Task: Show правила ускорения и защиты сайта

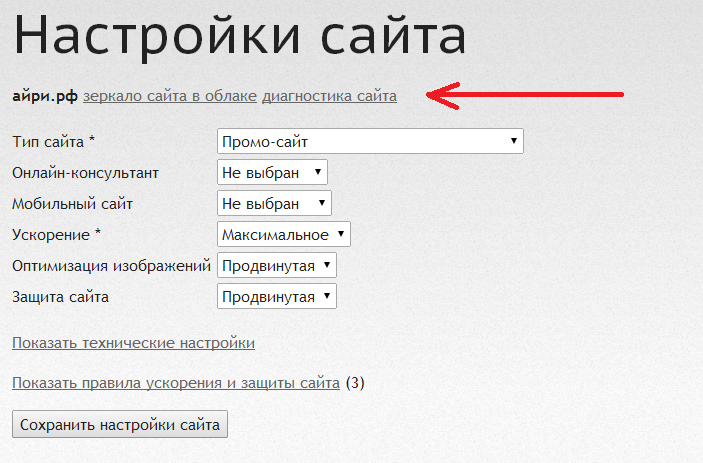Action: (175, 382)
